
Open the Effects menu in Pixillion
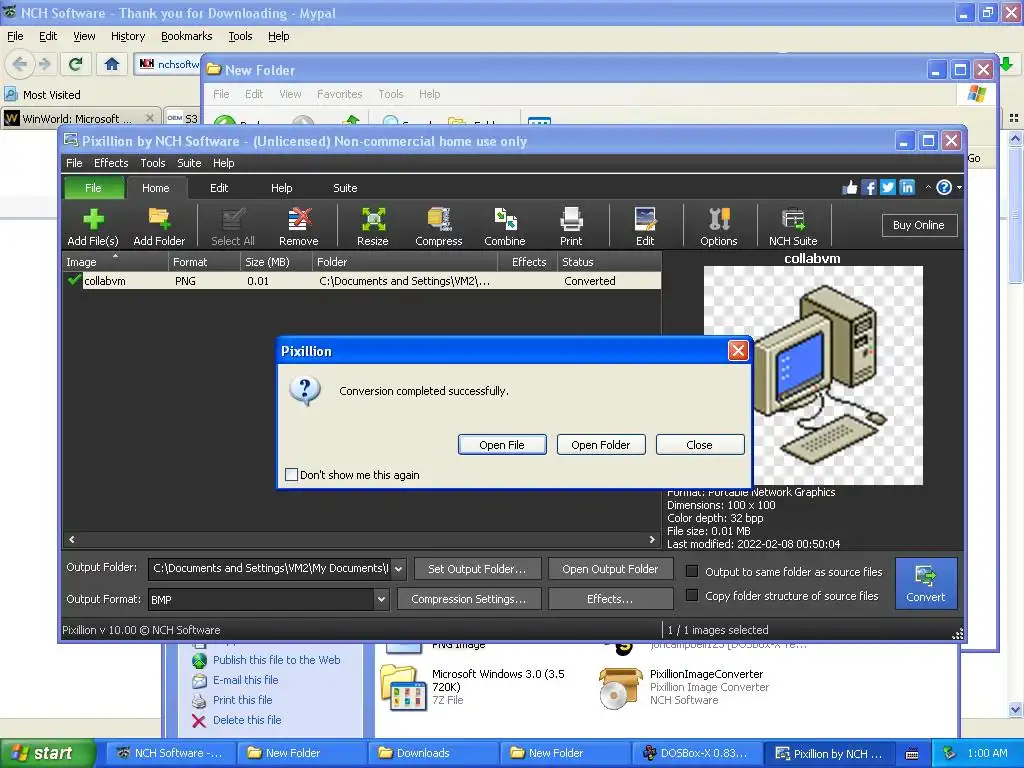pyautogui.click(x=111, y=163)
